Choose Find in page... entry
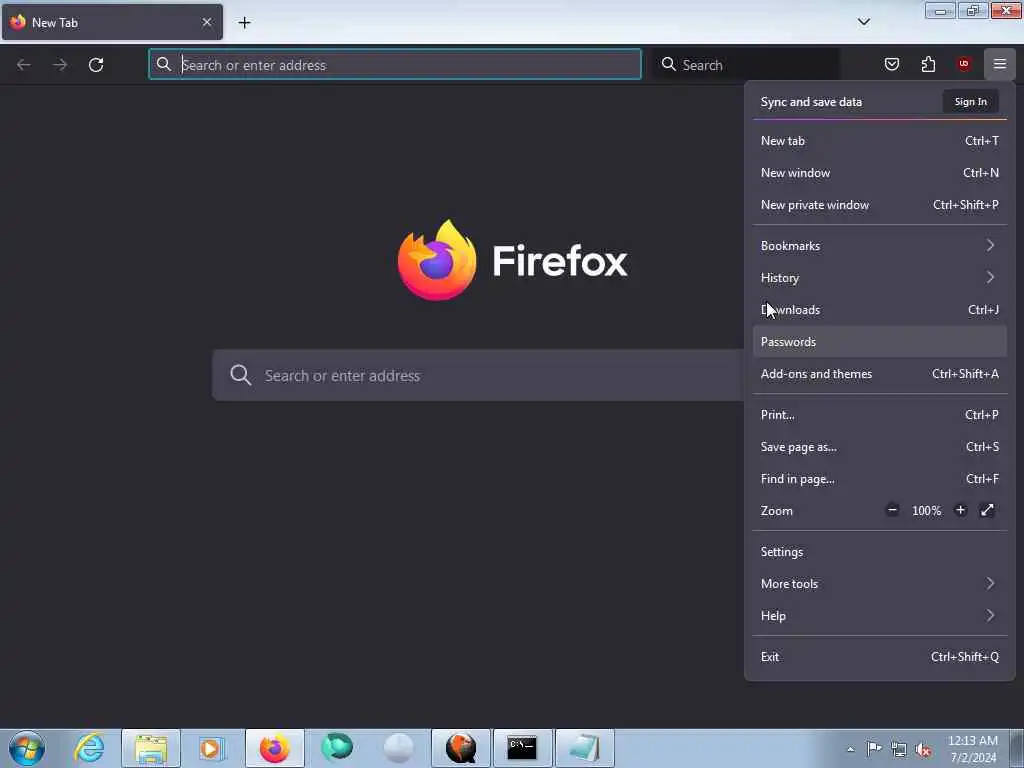Image resolution: width=1024 pixels, height=768 pixels. coord(880,479)
